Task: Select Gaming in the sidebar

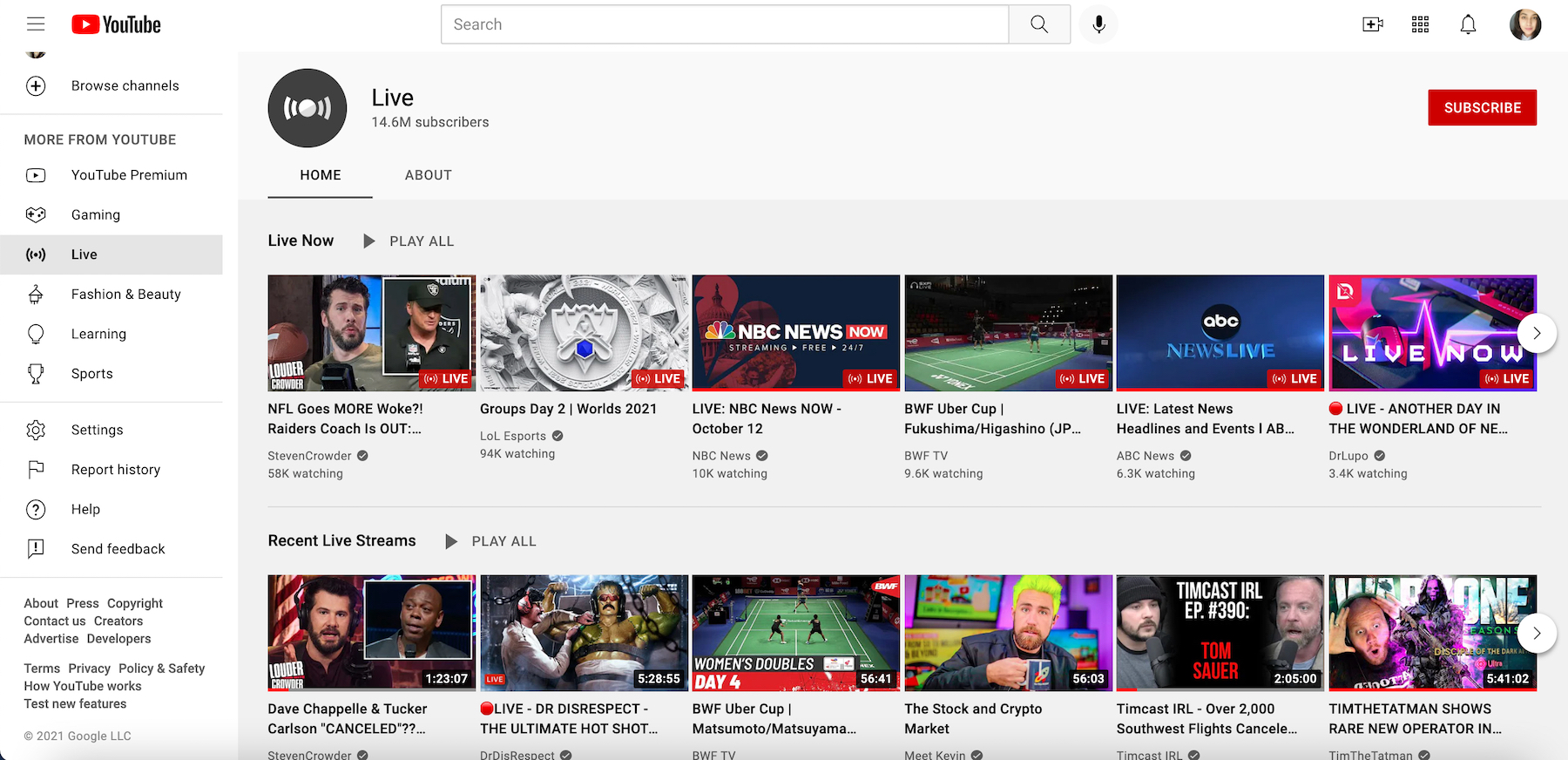Action: point(112,214)
